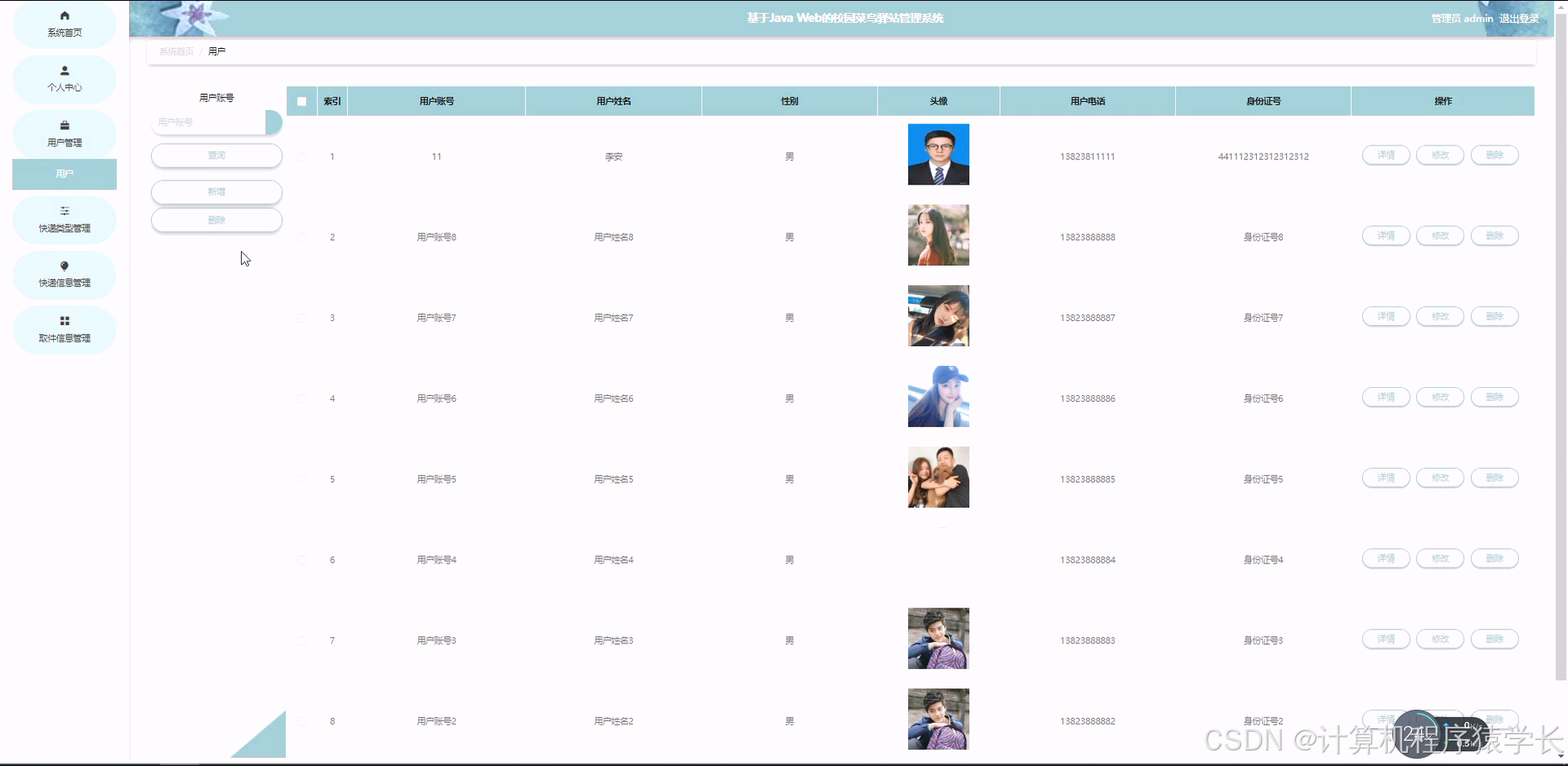Image resolution: width=1568 pixels, height=766 pixels.
Task: Click the home icon for 系统首页
Action: coord(65,16)
